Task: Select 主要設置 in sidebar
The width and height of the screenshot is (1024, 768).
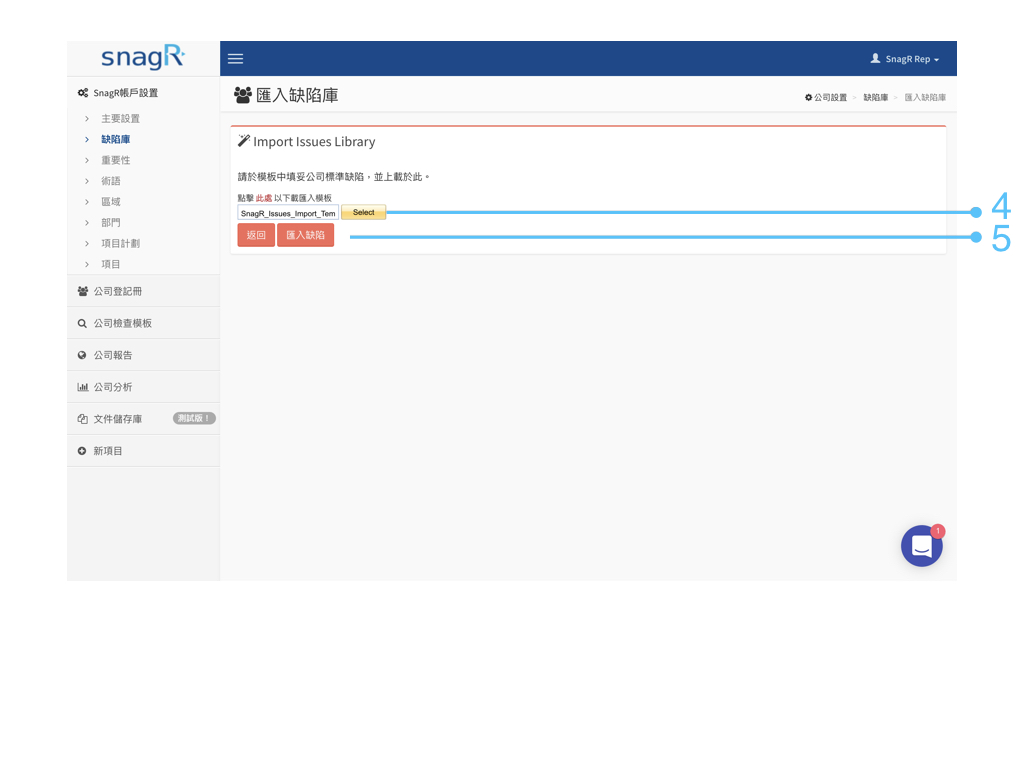Action: click(x=120, y=118)
